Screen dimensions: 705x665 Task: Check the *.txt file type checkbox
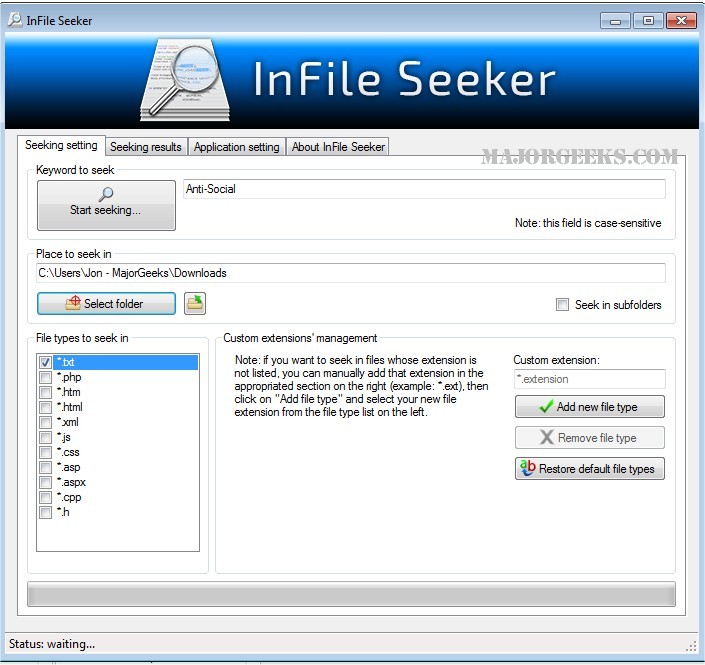tap(45, 362)
